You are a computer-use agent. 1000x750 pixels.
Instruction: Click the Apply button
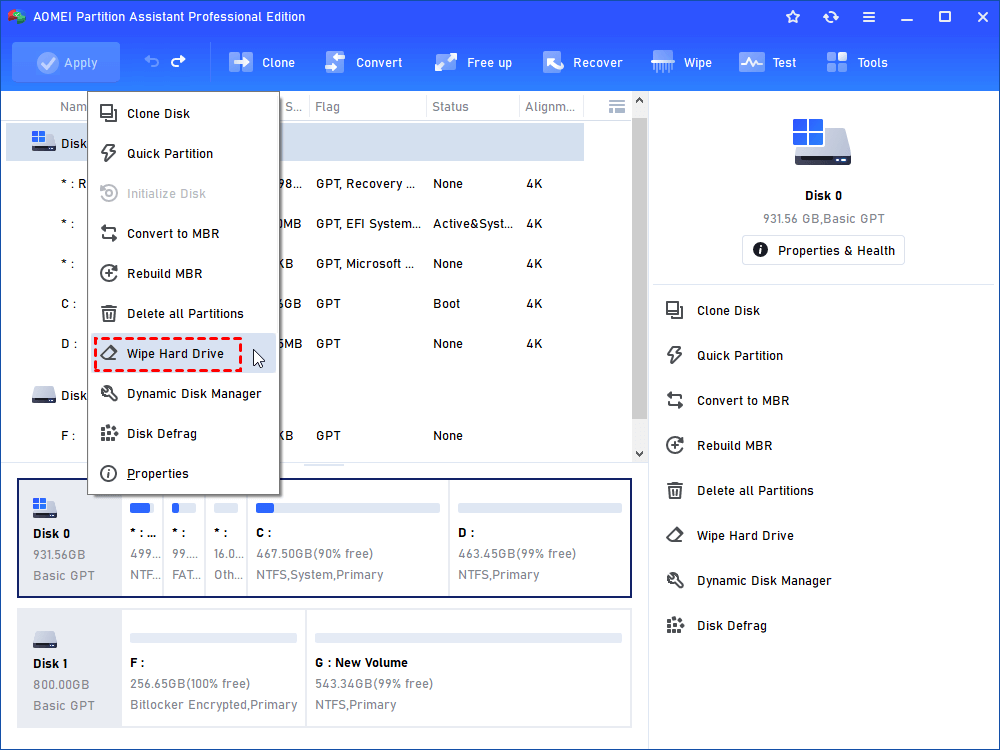(66, 62)
